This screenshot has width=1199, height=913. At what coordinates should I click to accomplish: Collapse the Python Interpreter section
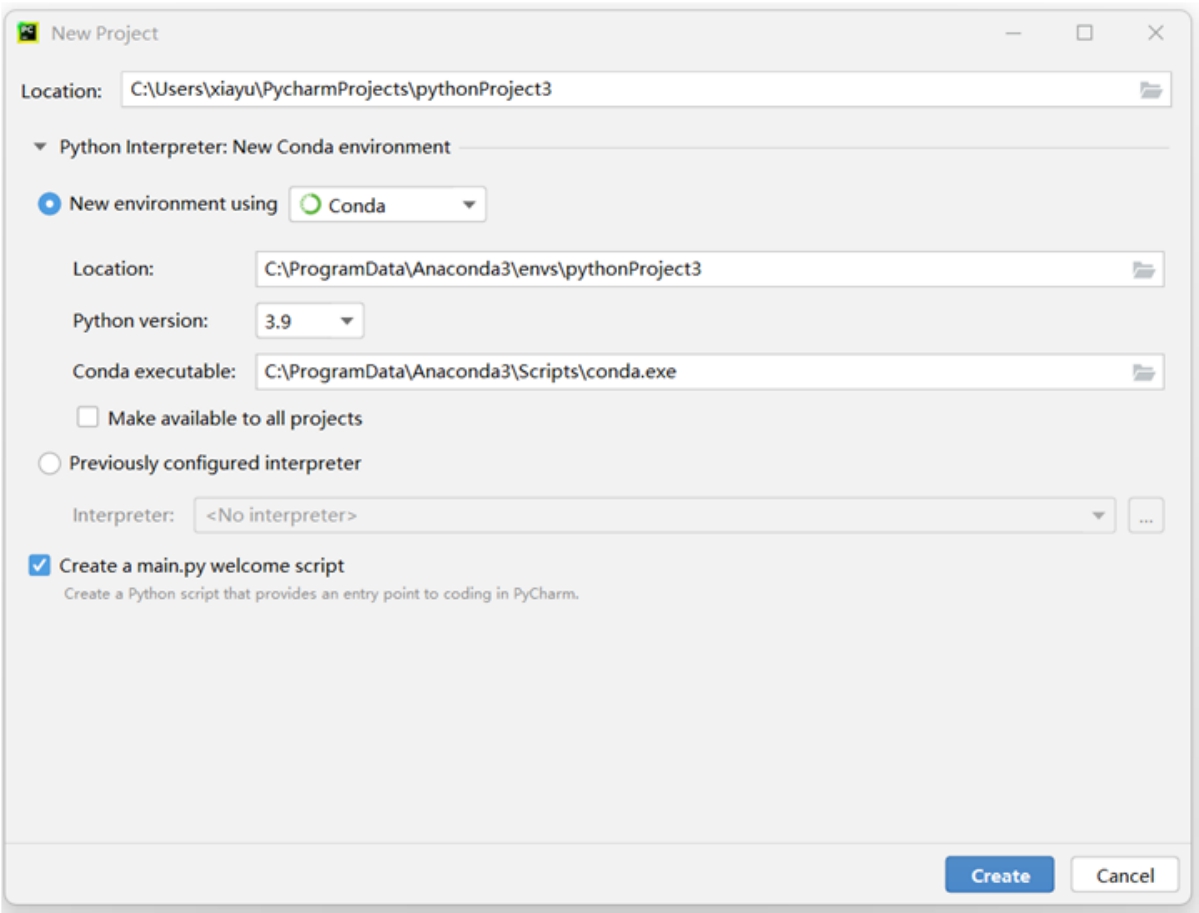tap(41, 146)
